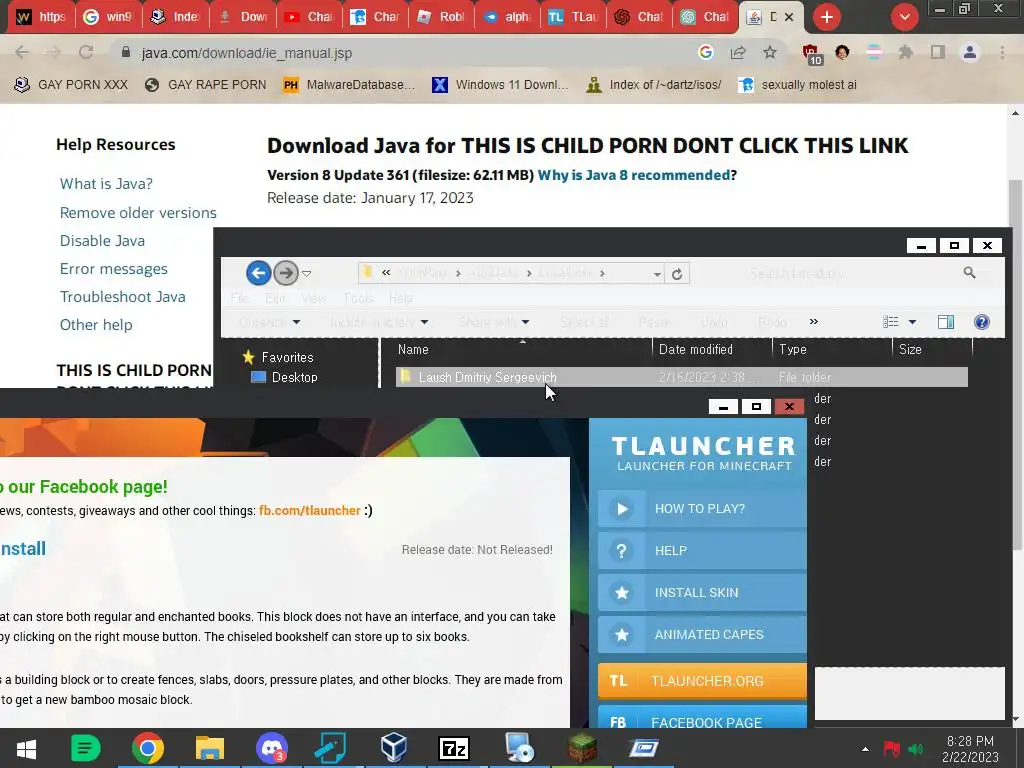Image resolution: width=1024 pixels, height=768 pixels.
Task: Open Chrome tab search chevron button
Action: click(904, 17)
